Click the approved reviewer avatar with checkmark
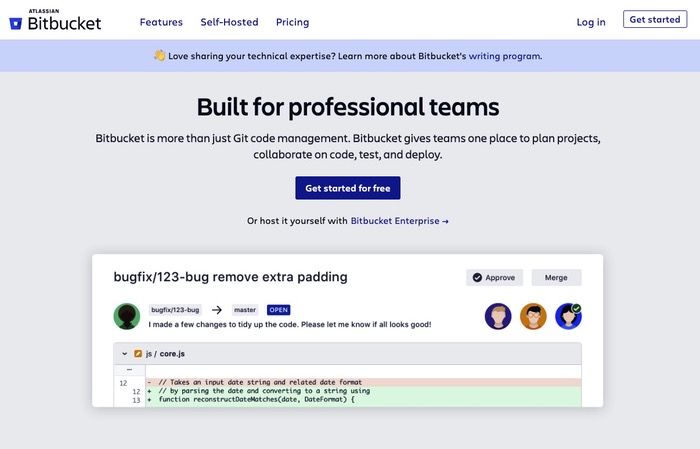Screen dimensions: 700x449 point(568,316)
